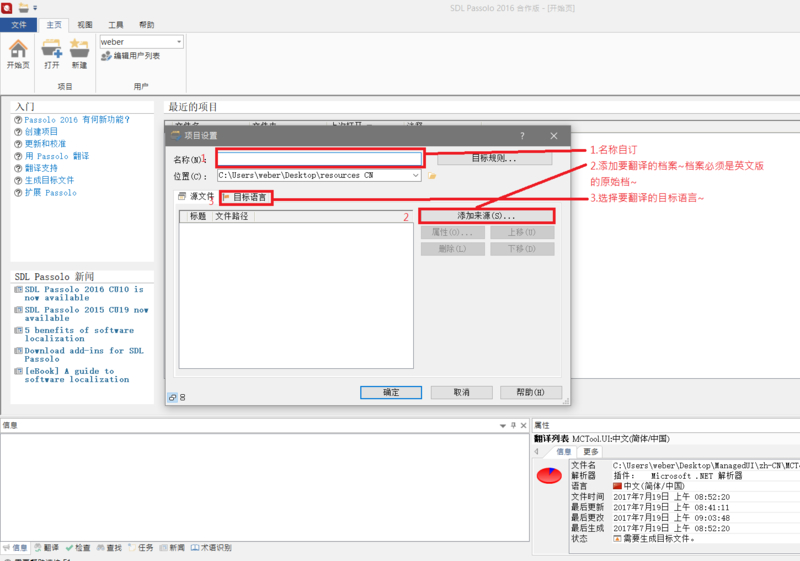Click the 上移(U) button
Viewport: 800px width, 561px height.
[x=522, y=232]
